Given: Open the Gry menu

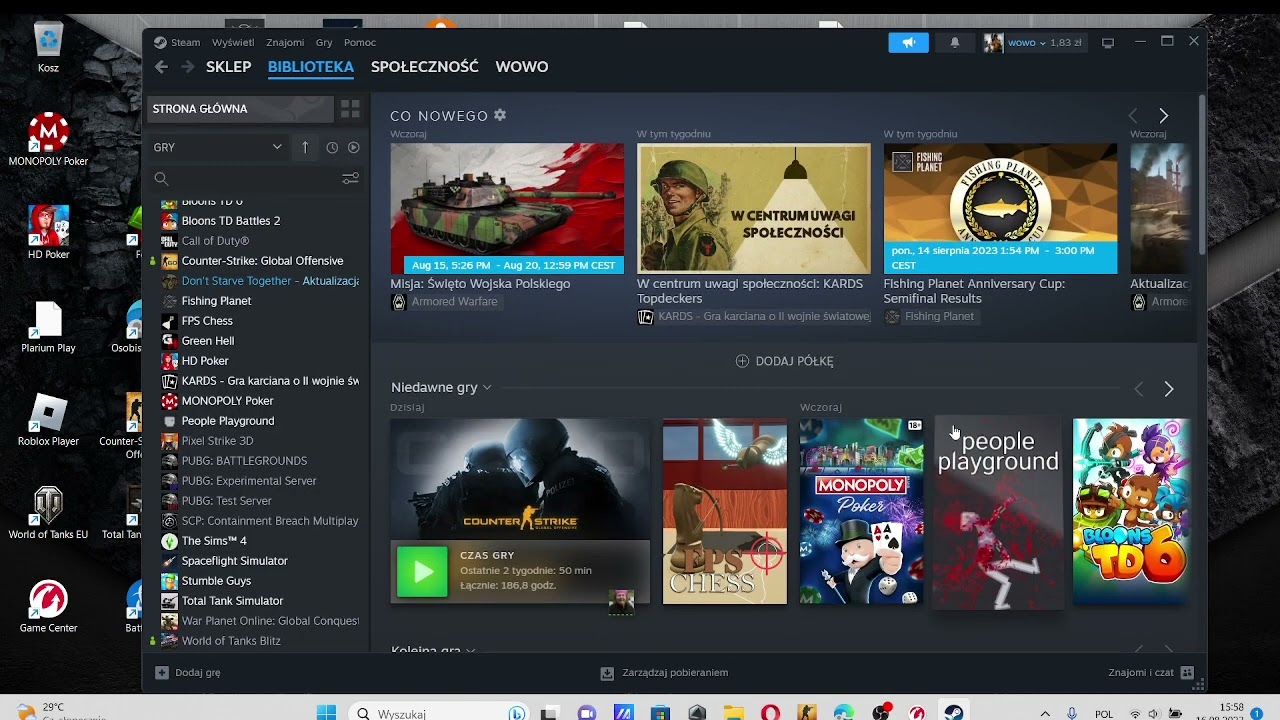Looking at the screenshot, I should [324, 42].
